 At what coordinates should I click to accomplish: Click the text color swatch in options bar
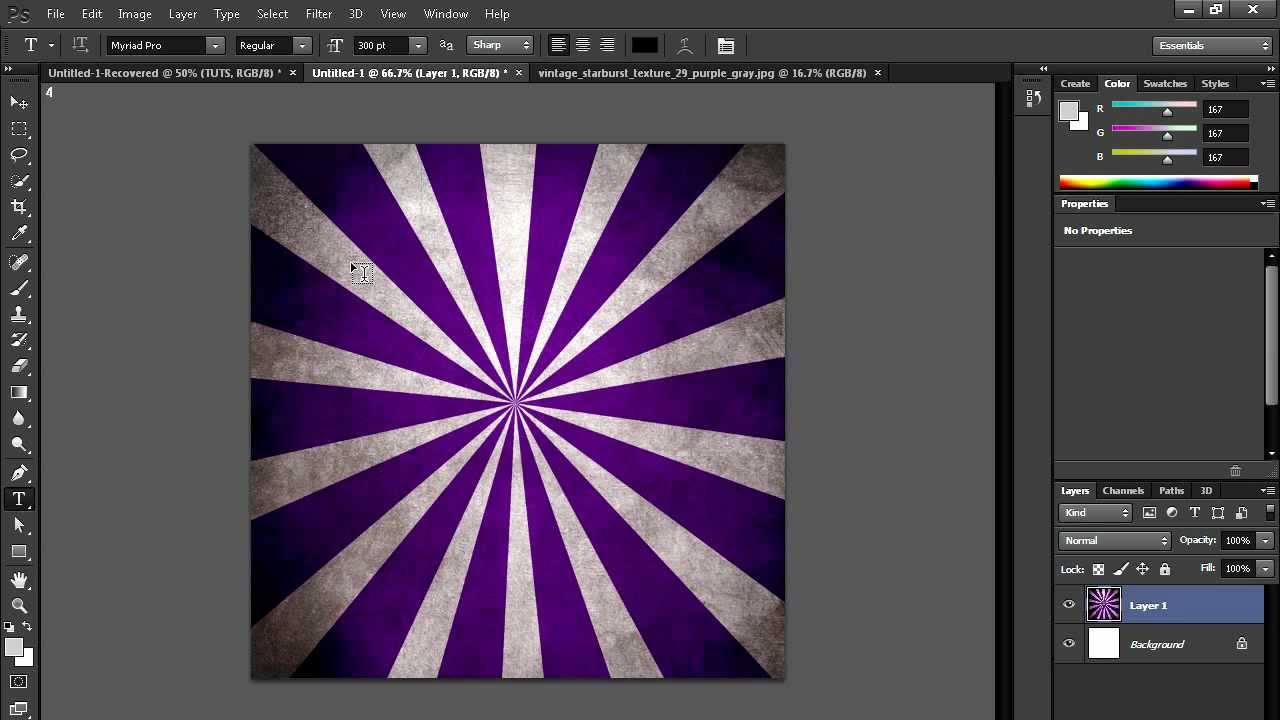pyautogui.click(x=645, y=45)
